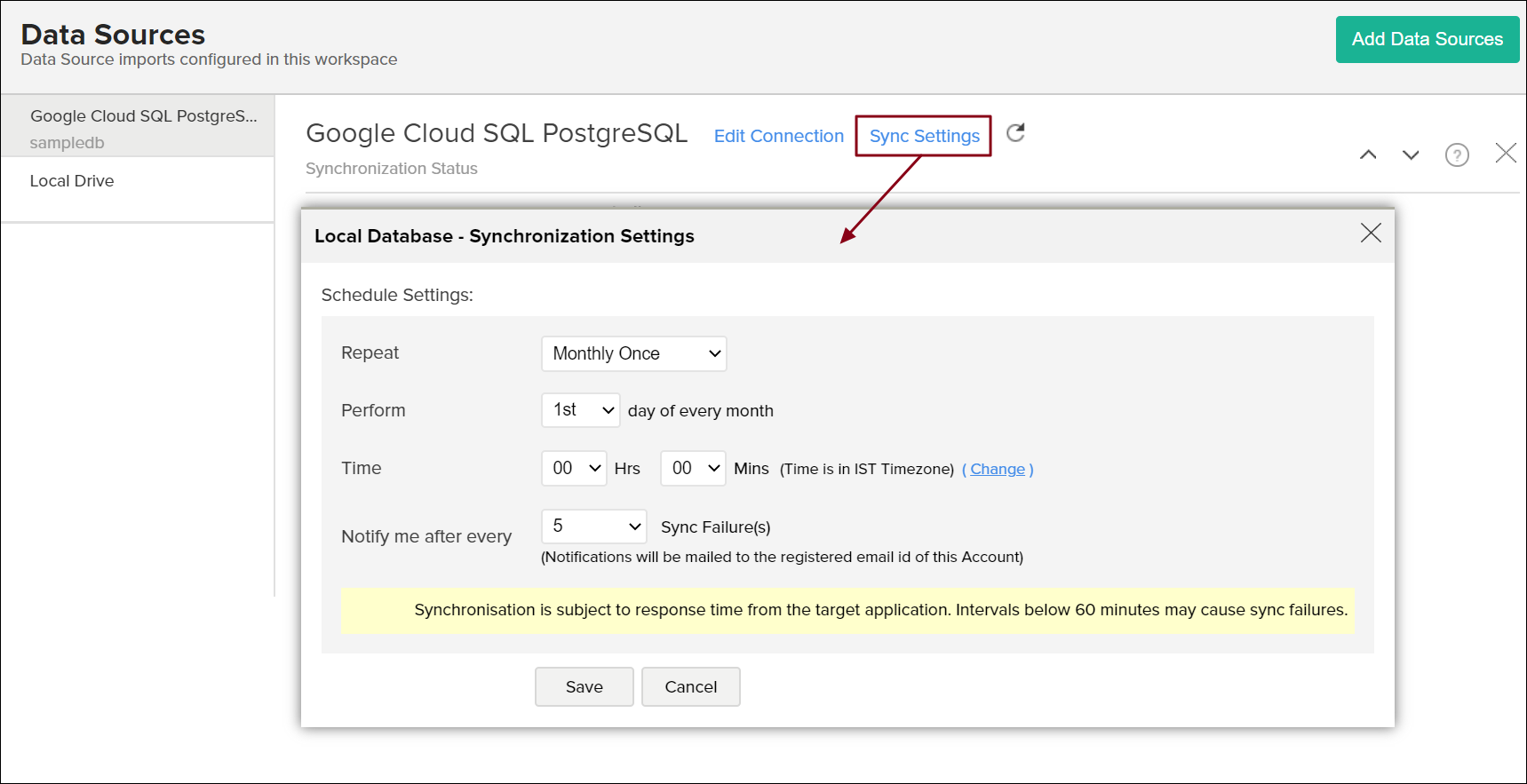Click the Sync Settings link
Viewport: 1527px width, 784px height.
[924, 136]
